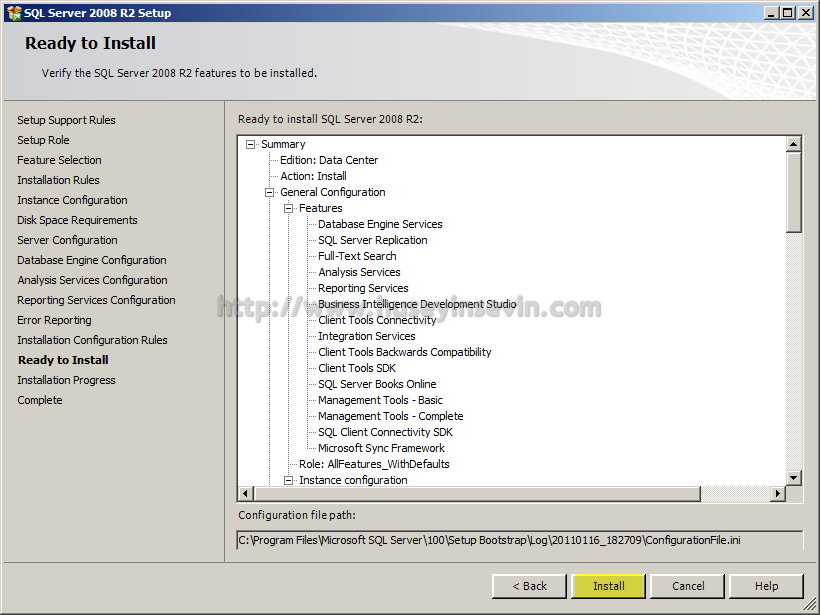This screenshot has height=615, width=820.
Task: Select the Database Engine Configuration step
Action: 92,260
